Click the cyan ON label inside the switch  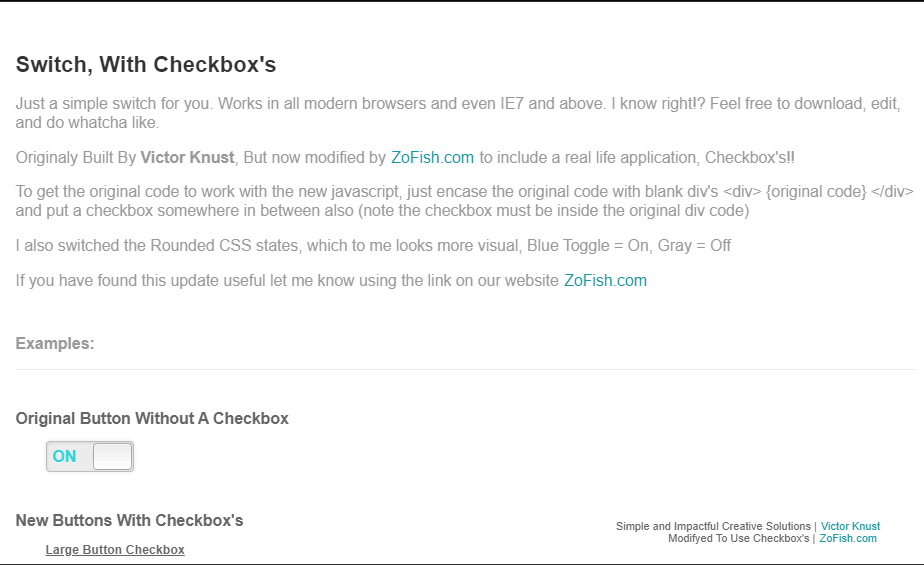pyautogui.click(x=64, y=457)
